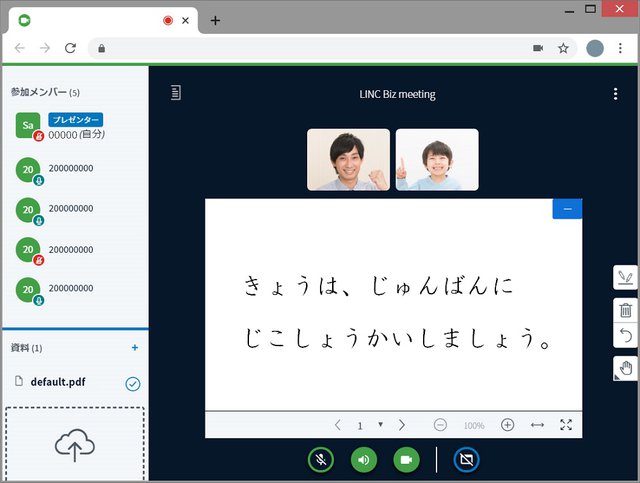640x483 pixels.
Task: Add a document with plus icon
Action: click(135, 347)
